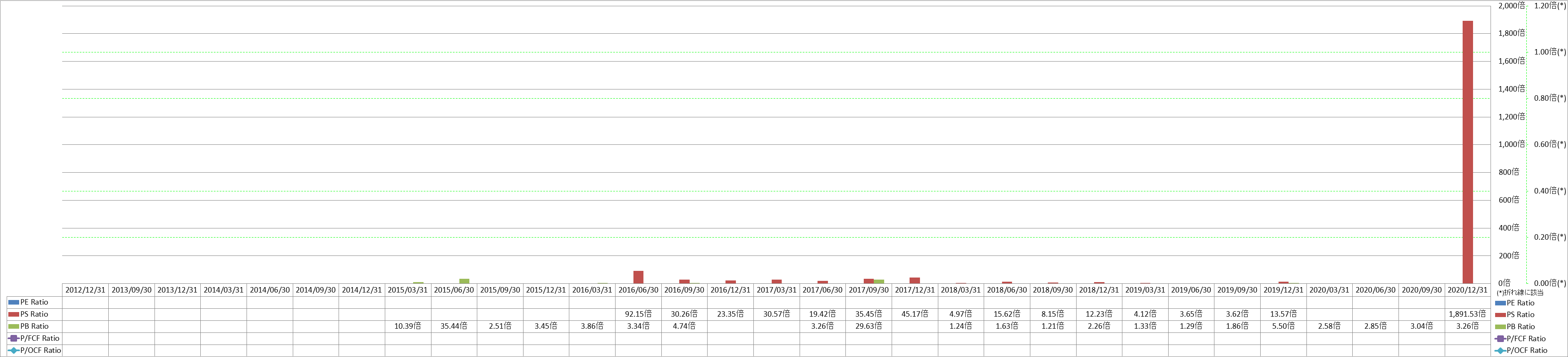Click the 30.26倍 PS Ratio cell
This screenshot has width=1568, height=357.
pos(684,315)
